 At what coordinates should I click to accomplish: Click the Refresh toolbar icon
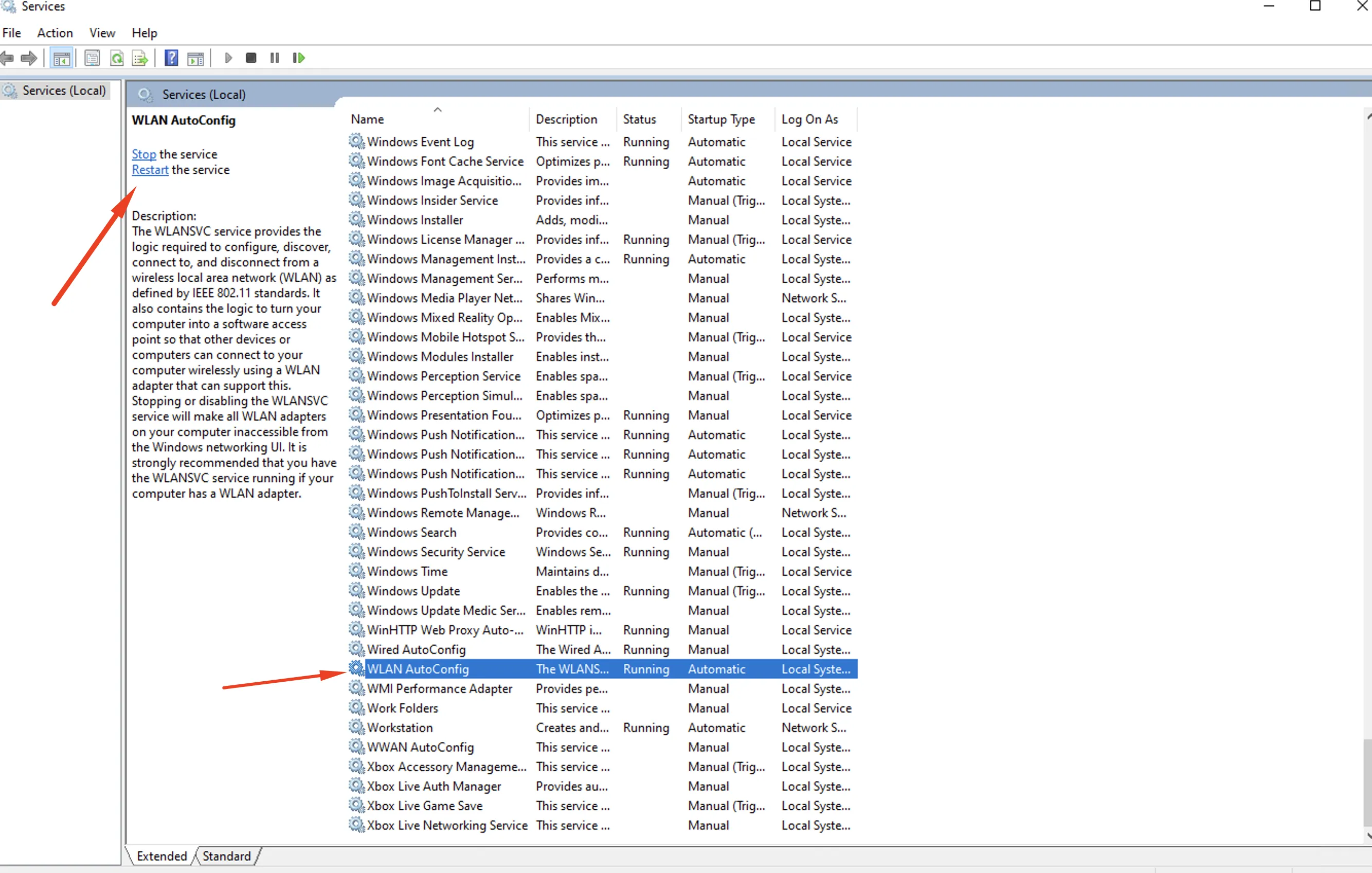(x=117, y=58)
